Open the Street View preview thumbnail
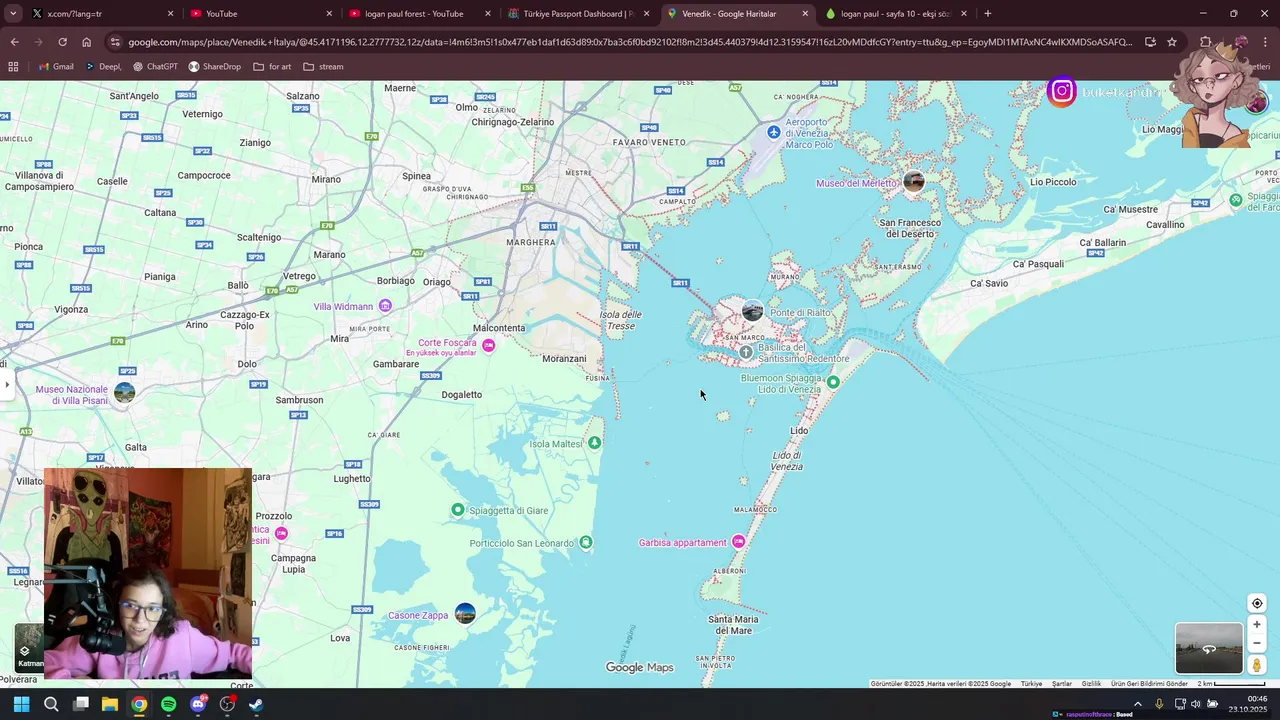This screenshot has width=1280, height=720. coord(1209,648)
